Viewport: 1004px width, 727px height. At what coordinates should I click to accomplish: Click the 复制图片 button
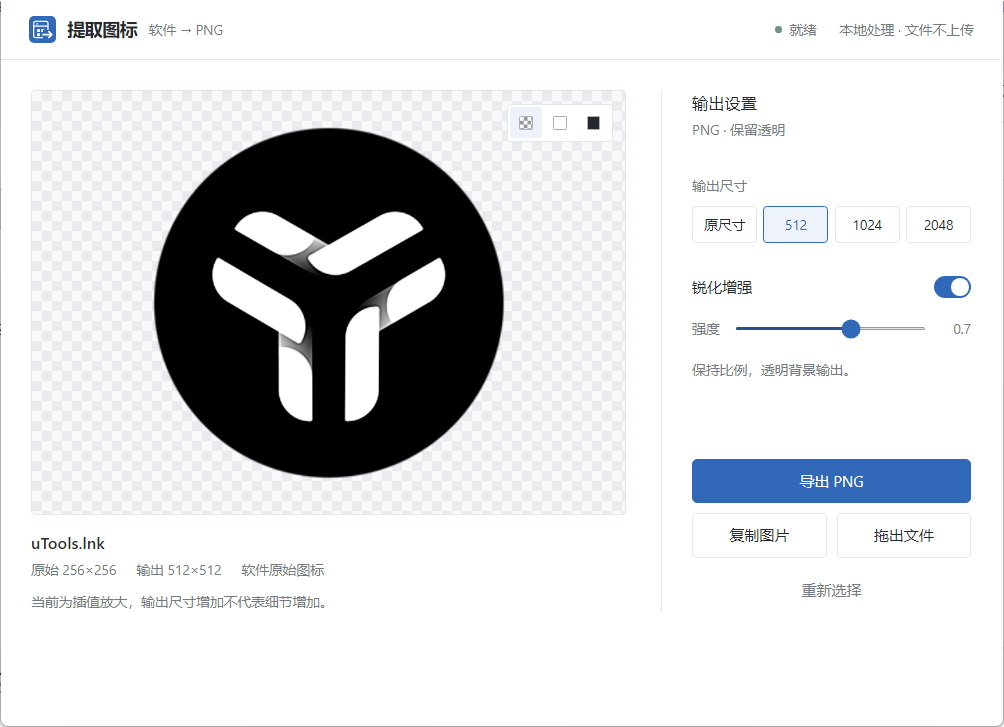pyautogui.click(x=759, y=535)
